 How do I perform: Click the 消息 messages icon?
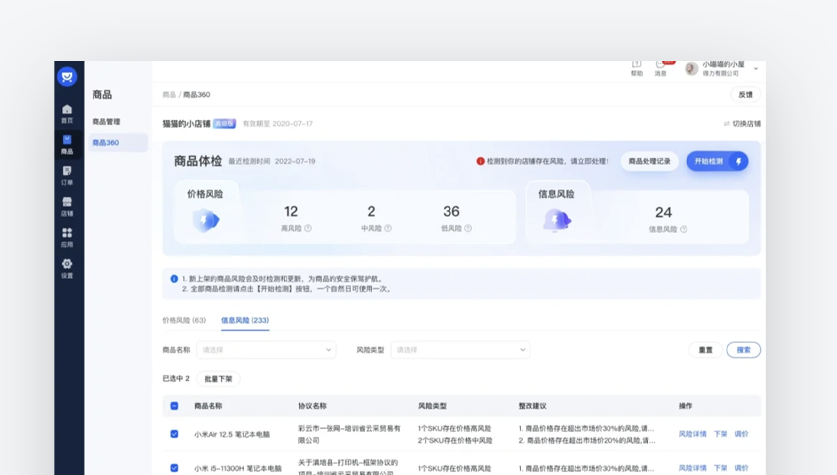660,66
